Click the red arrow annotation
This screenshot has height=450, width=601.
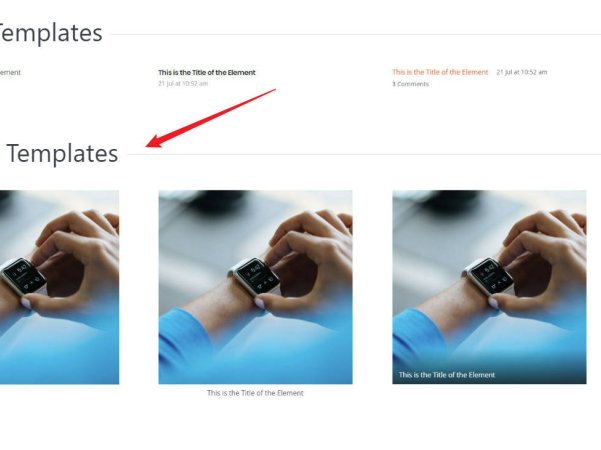coord(211,118)
